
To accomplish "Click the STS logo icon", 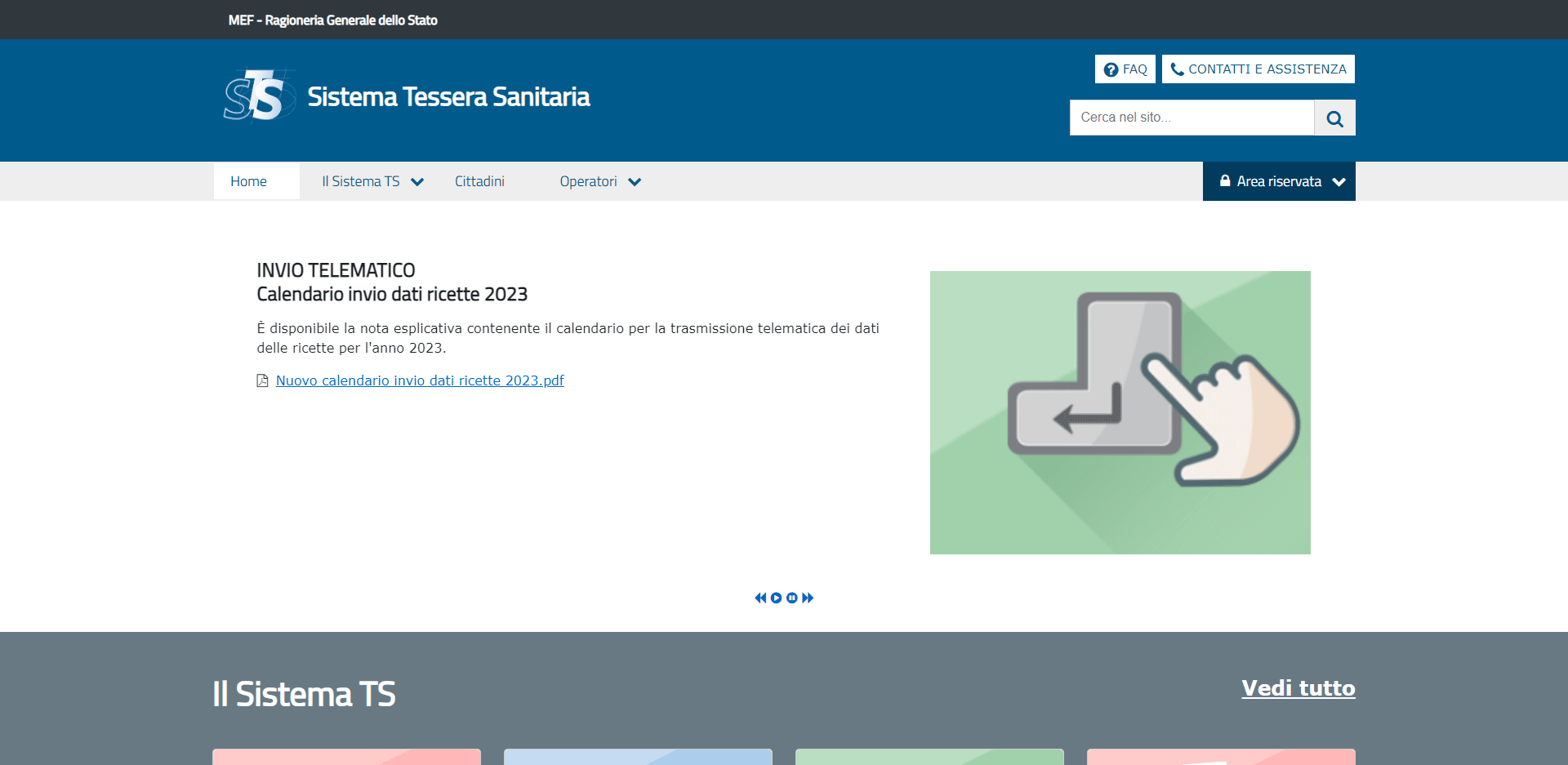I will [258, 96].
